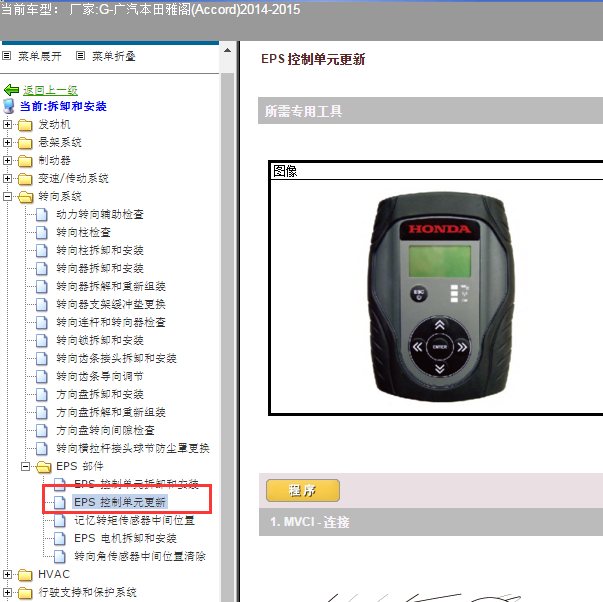Click the document icon beside 方向盘拆卸和安装

coord(42,395)
